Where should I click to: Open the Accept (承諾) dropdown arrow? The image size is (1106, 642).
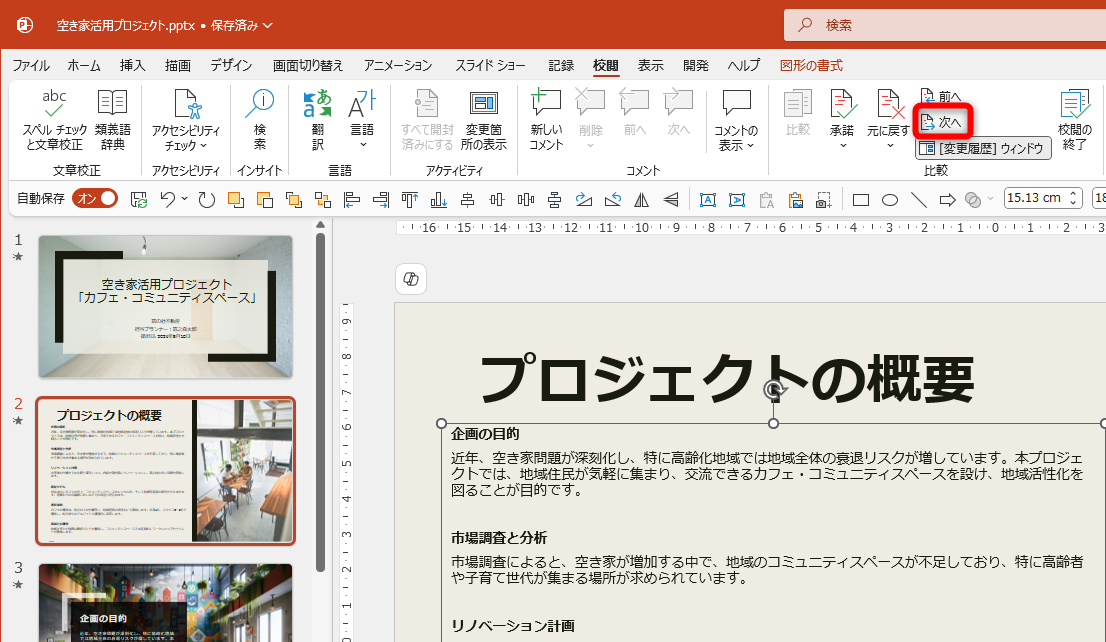click(842, 146)
